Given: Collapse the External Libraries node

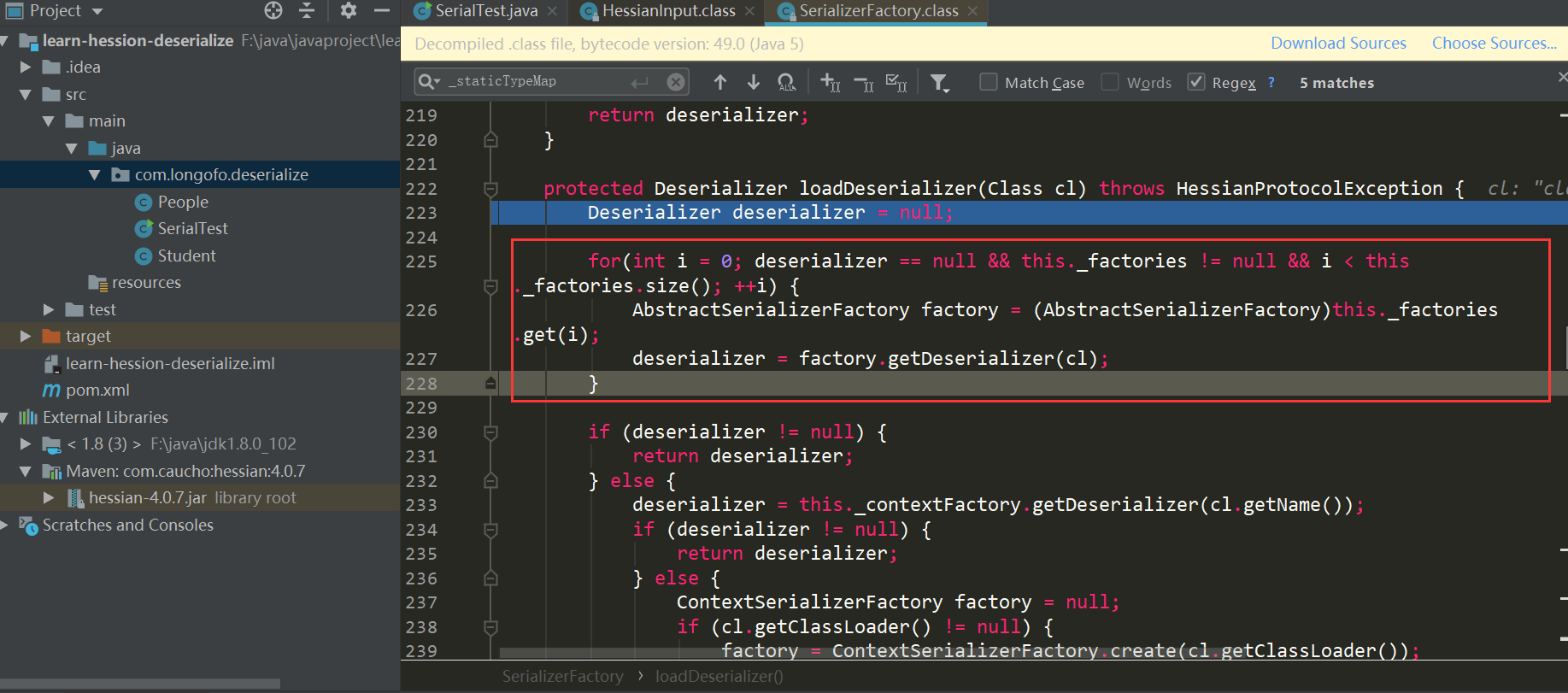Looking at the screenshot, I should pyautogui.click(x=5, y=417).
